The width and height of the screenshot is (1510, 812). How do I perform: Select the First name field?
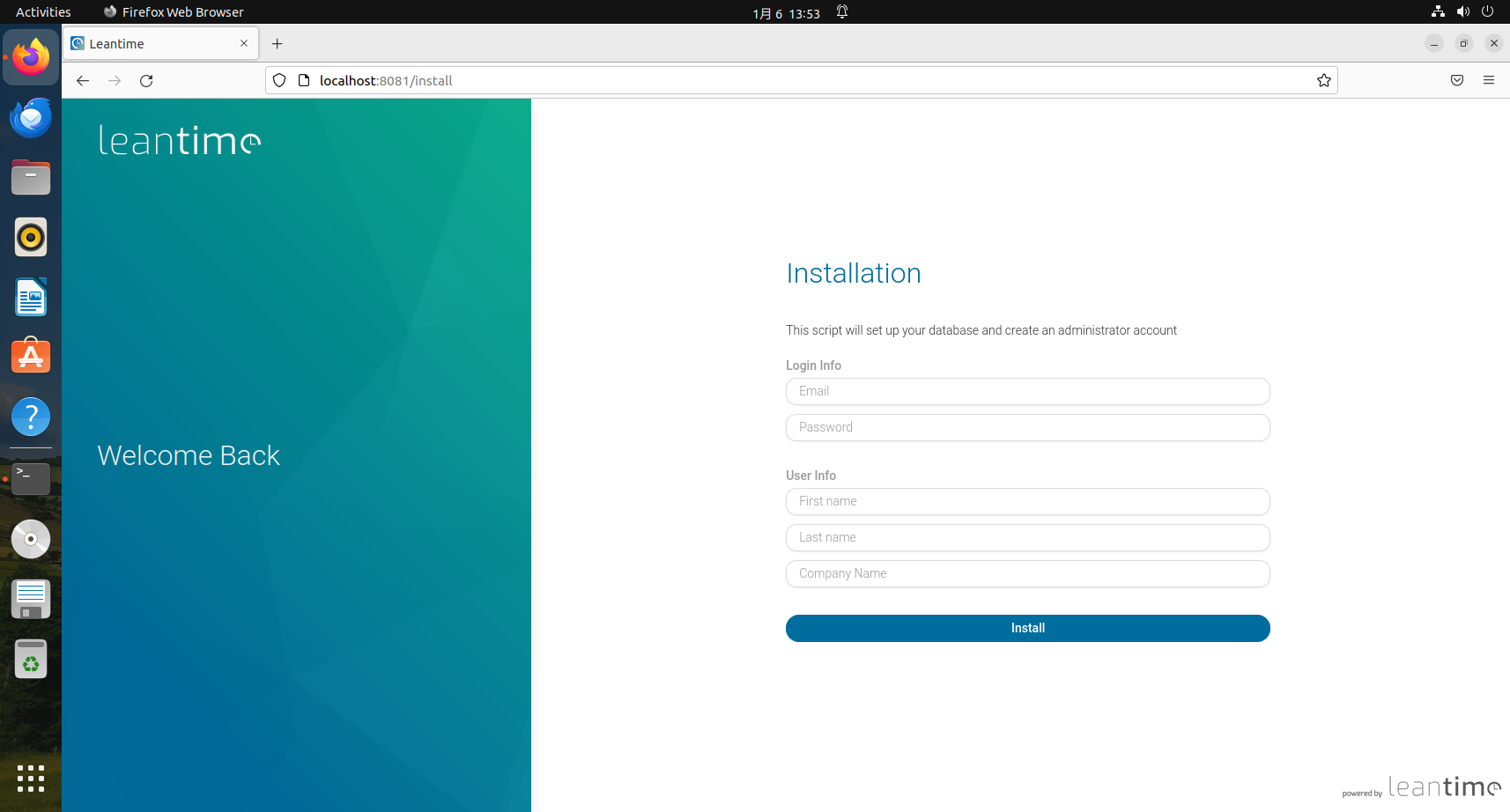pyautogui.click(x=1027, y=501)
